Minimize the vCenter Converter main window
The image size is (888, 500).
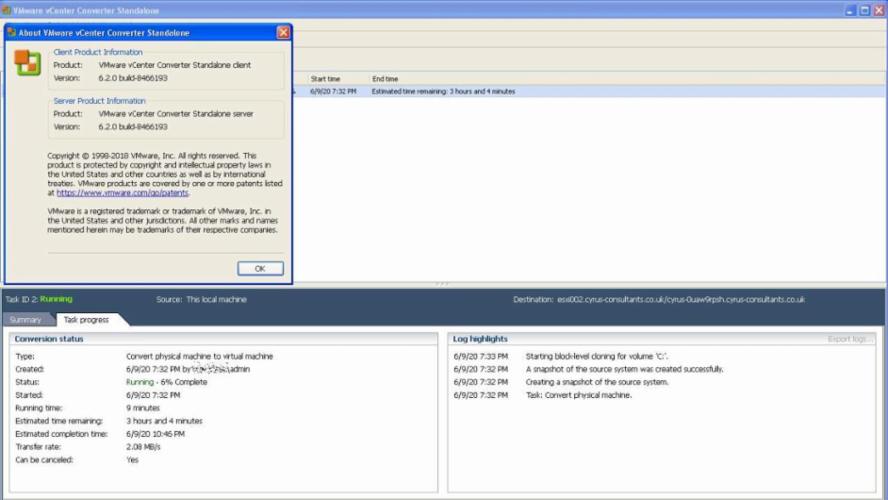850,10
